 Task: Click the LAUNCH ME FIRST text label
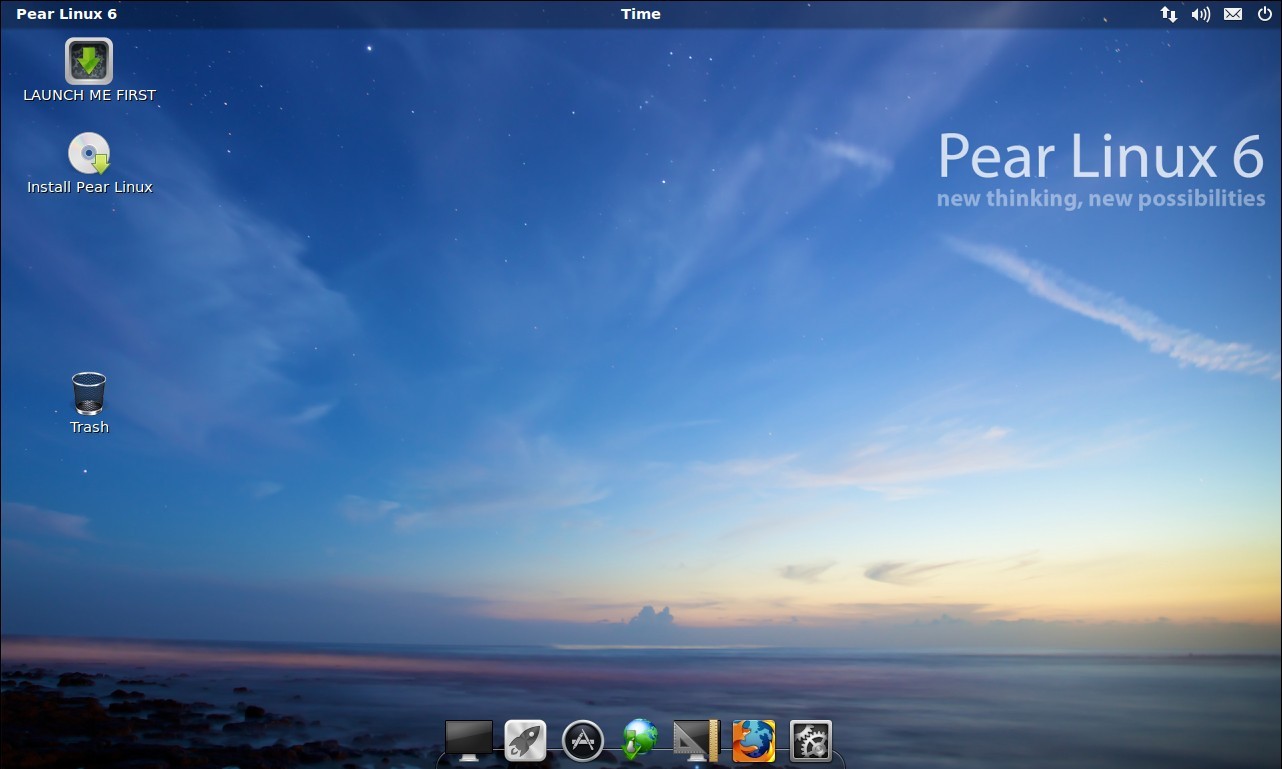pos(90,95)
